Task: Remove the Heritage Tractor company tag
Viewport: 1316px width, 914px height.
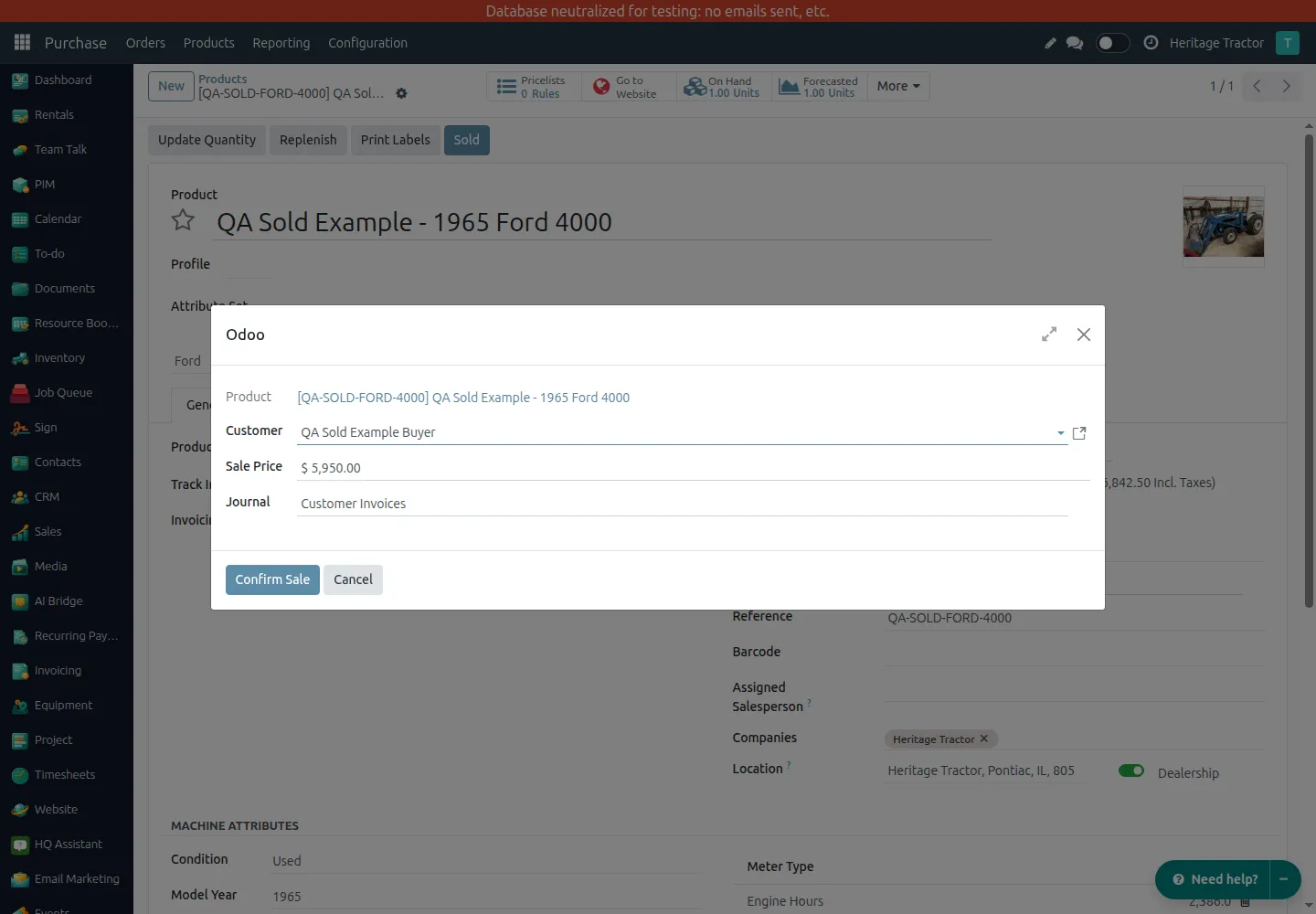Action: tap(984, 739)
